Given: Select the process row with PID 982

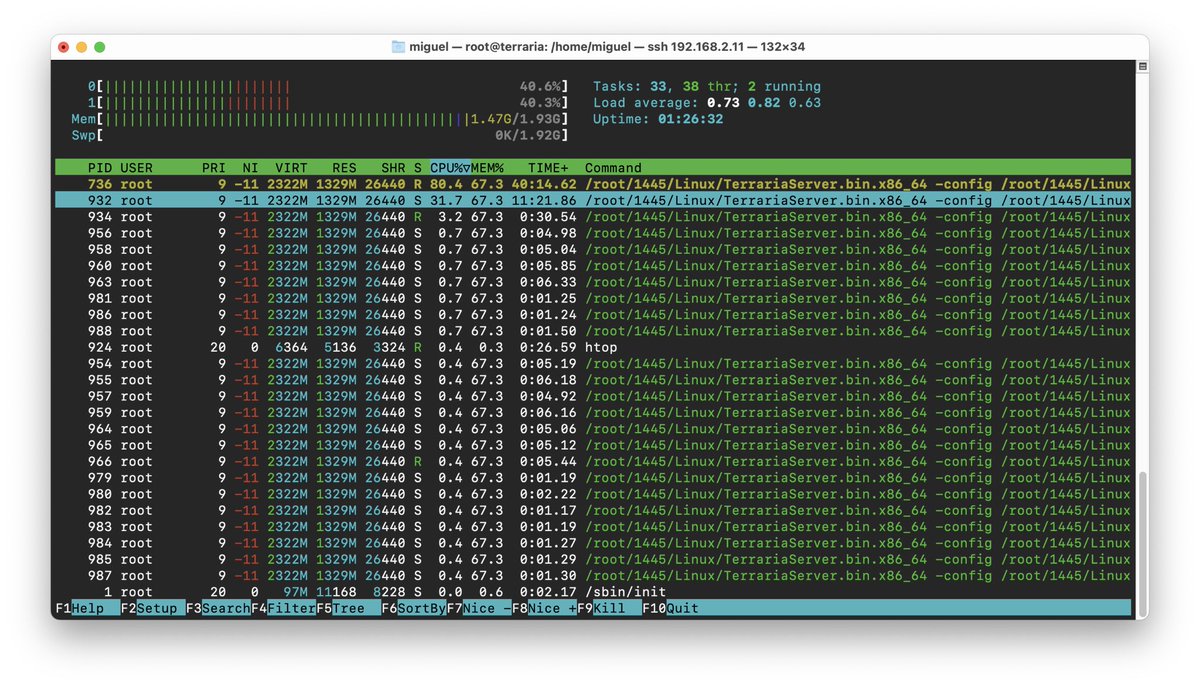Looking at the screenshot, I should [593, 511].
